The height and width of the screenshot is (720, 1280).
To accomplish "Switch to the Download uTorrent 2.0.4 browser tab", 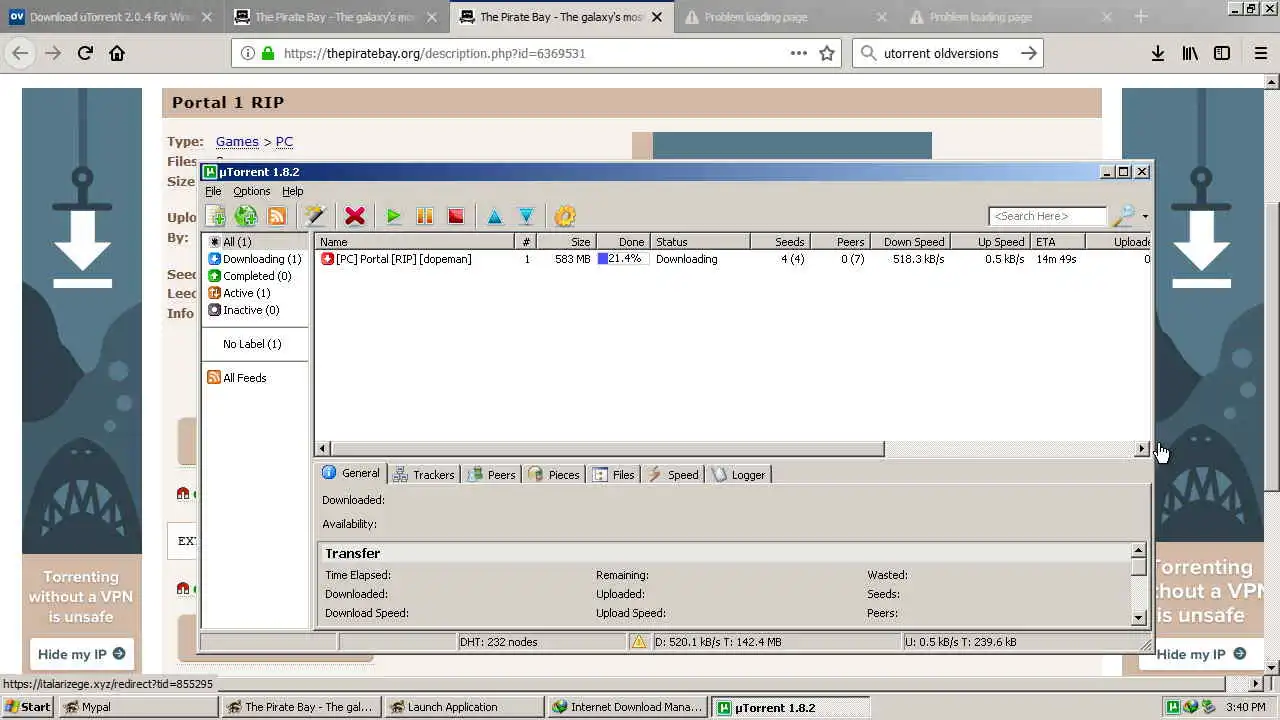I will pyautogui.click(x=113, y=17).
